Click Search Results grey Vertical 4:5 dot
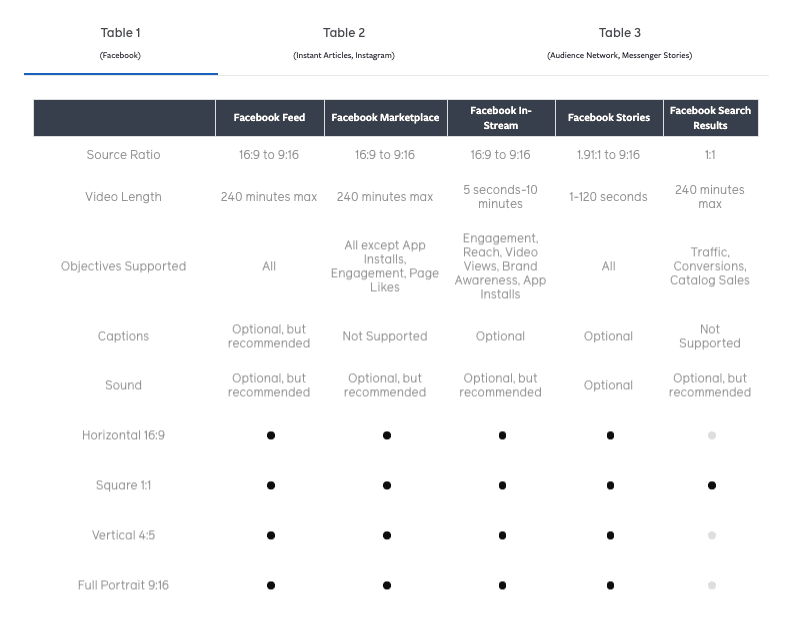The image size is (808, 617). (x=712, y=536)
